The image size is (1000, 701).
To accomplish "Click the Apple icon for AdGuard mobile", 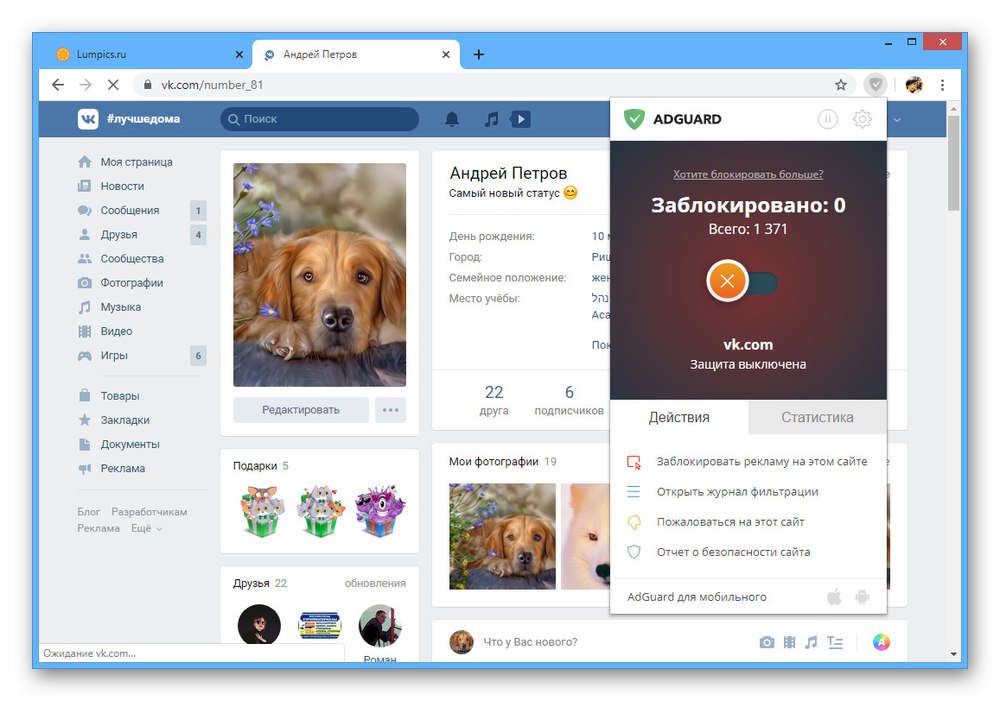I will [834, 597].
